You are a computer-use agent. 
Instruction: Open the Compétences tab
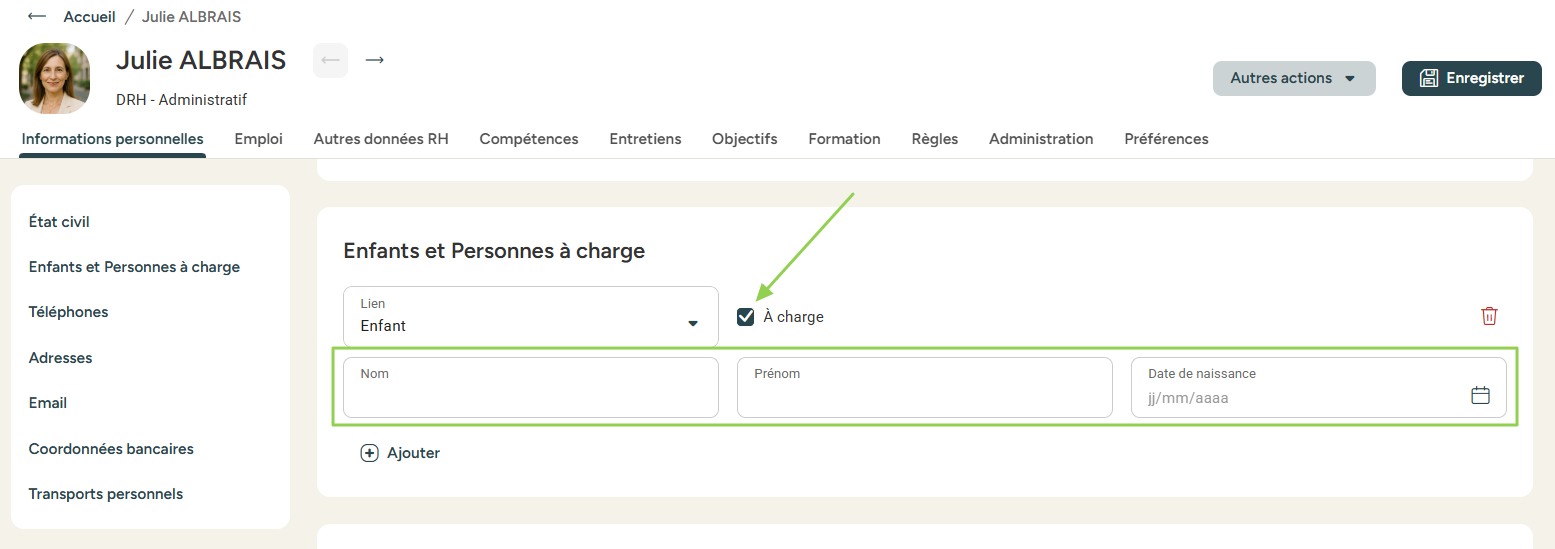coord(528,139)
